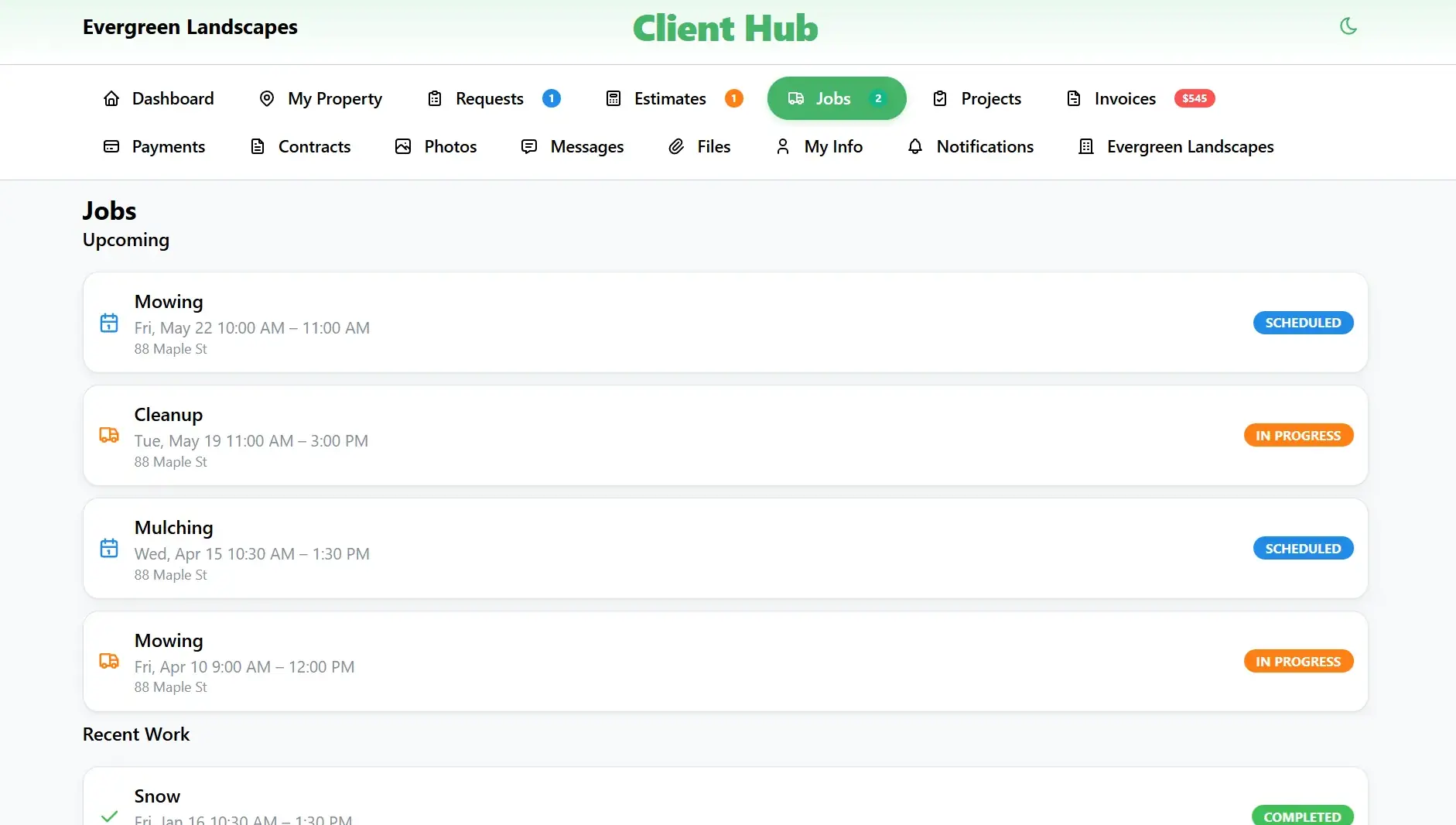1456x825 pixels.
Task: Click calendar icon on May 22 Mowing job
Action: tap(109, 323)
